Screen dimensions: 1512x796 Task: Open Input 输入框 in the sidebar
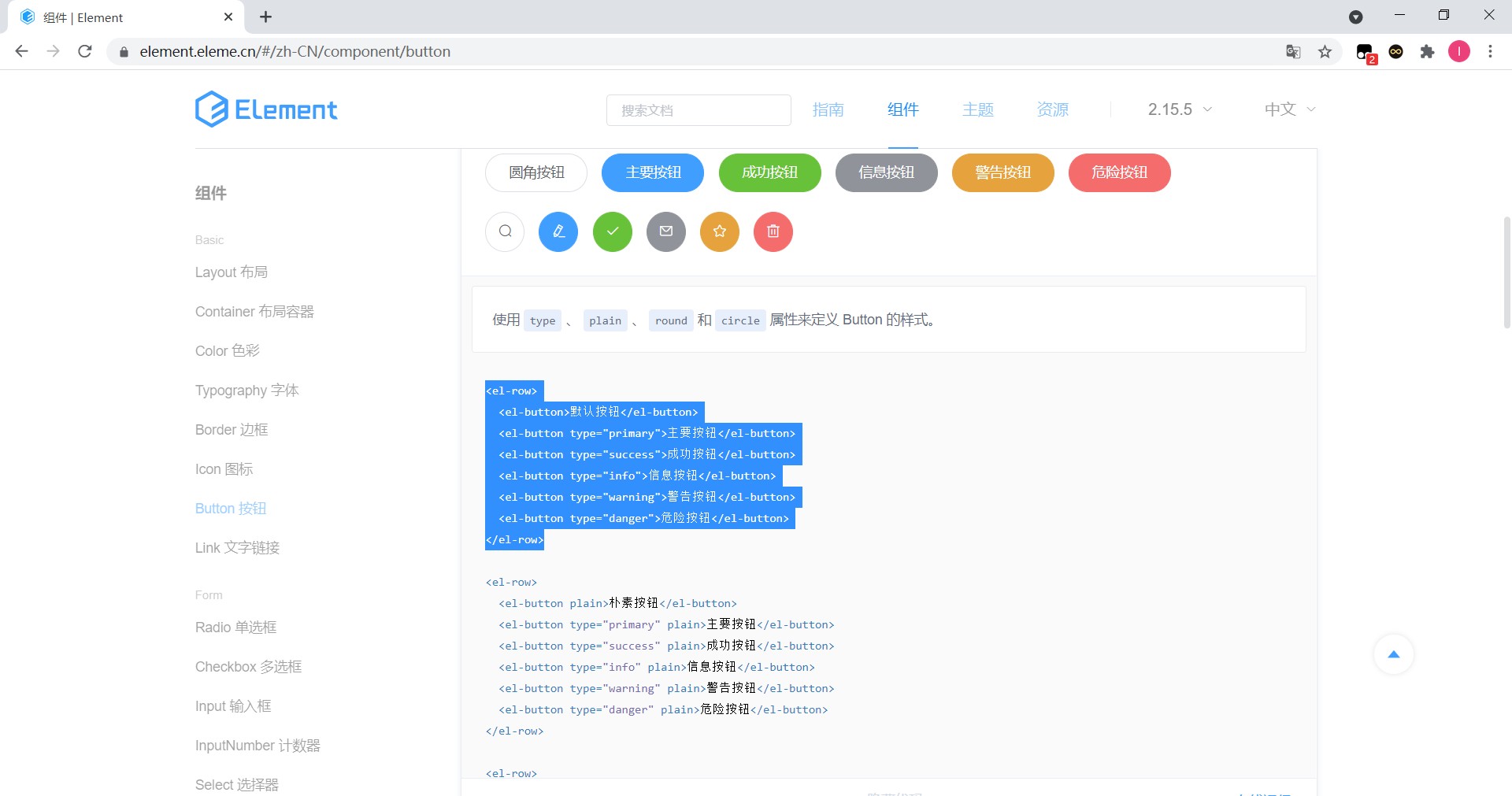click(233, 706)
